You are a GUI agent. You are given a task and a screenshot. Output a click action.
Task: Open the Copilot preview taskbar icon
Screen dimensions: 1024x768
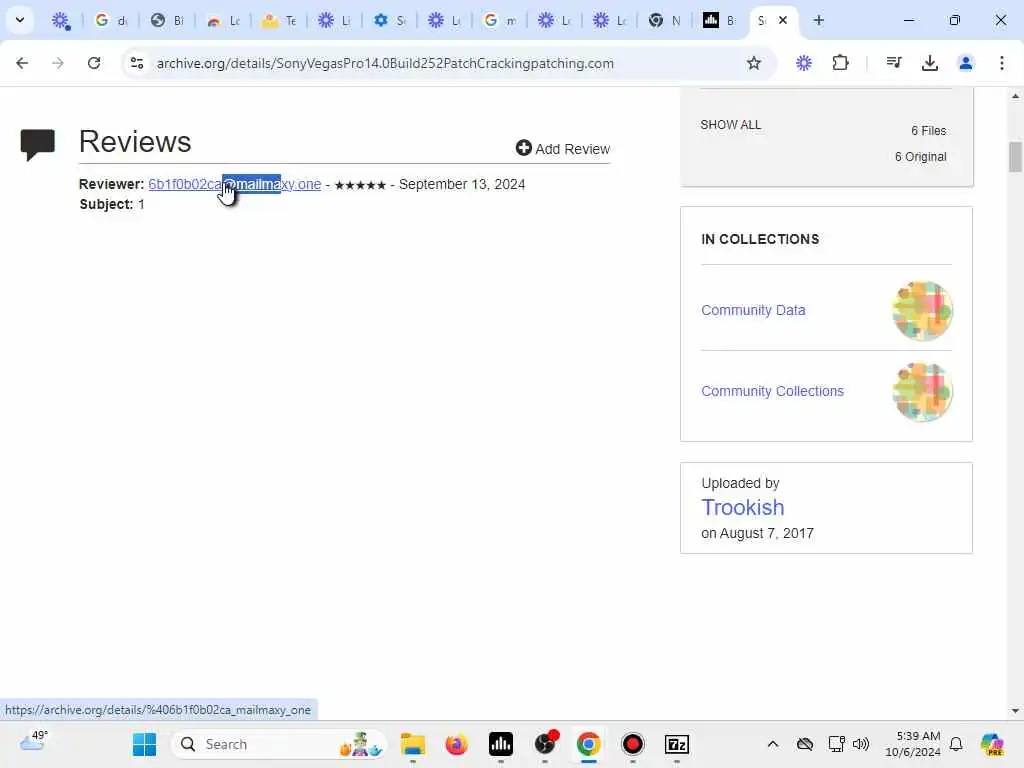pyautogui.click(x=992, y=744)
